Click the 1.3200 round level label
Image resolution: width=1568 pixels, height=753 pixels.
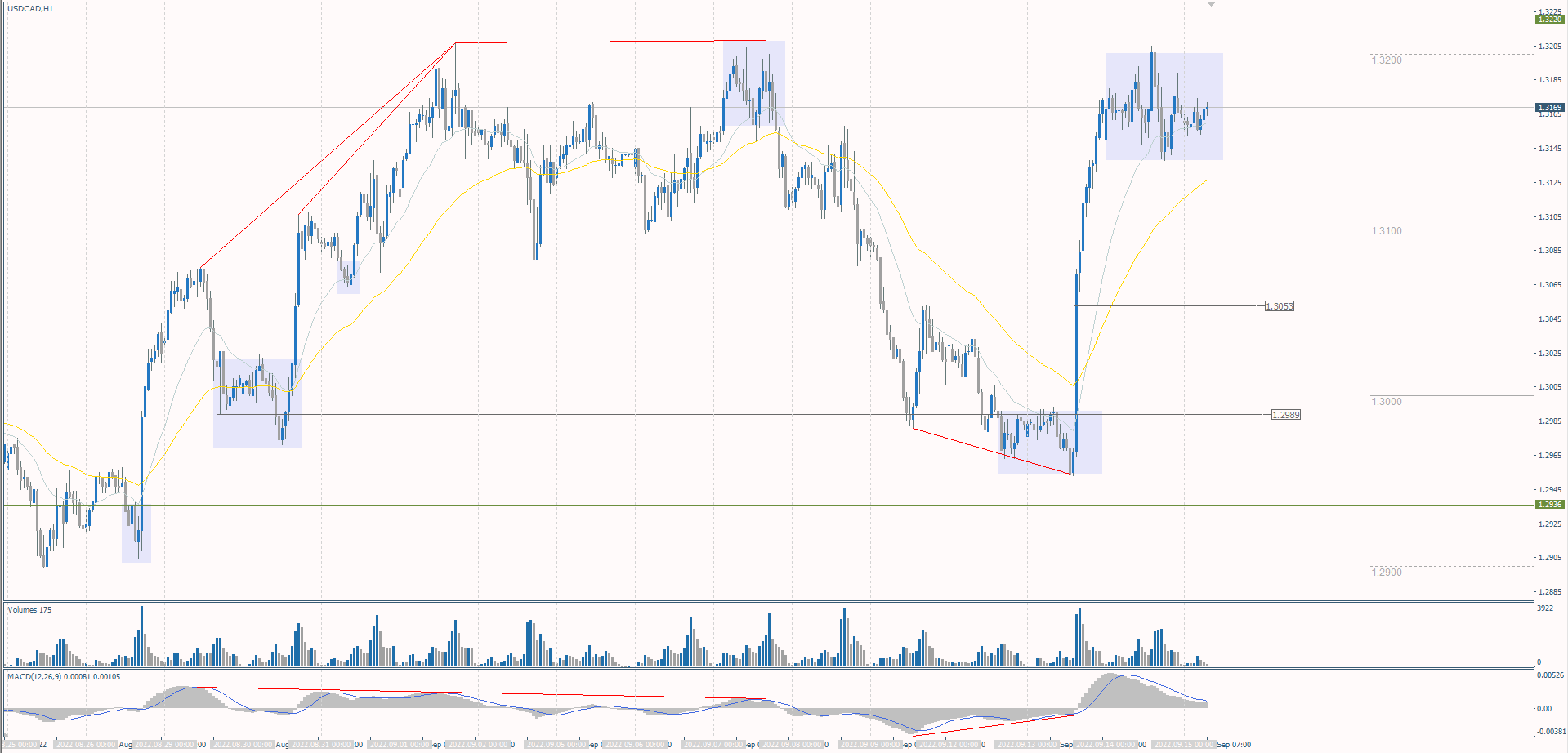pyautogui.click(x=1387, y=60)
